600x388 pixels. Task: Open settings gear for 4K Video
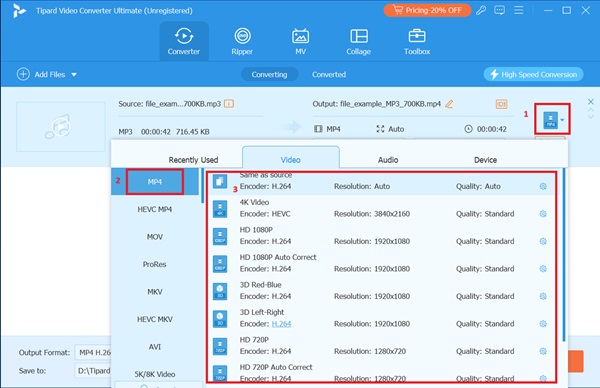point(543,214)
